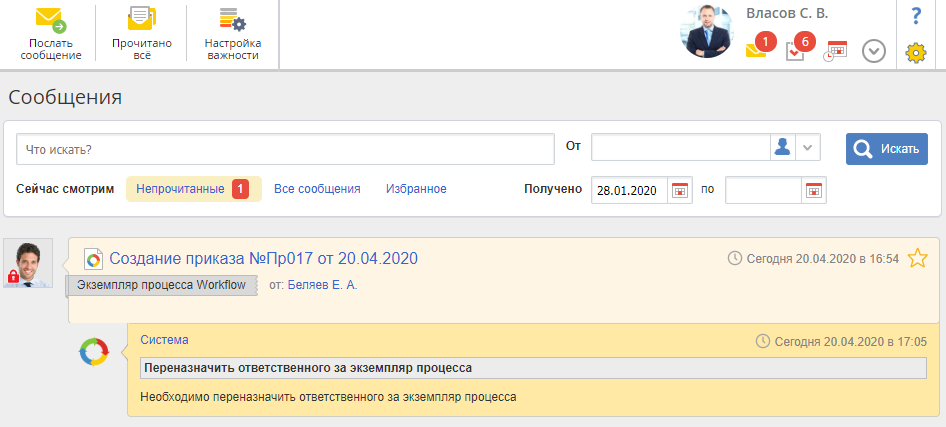Open the Создание приказа №Пр017 link
Image resolution: width=946 pixels, height=427 pixels.
264,258
